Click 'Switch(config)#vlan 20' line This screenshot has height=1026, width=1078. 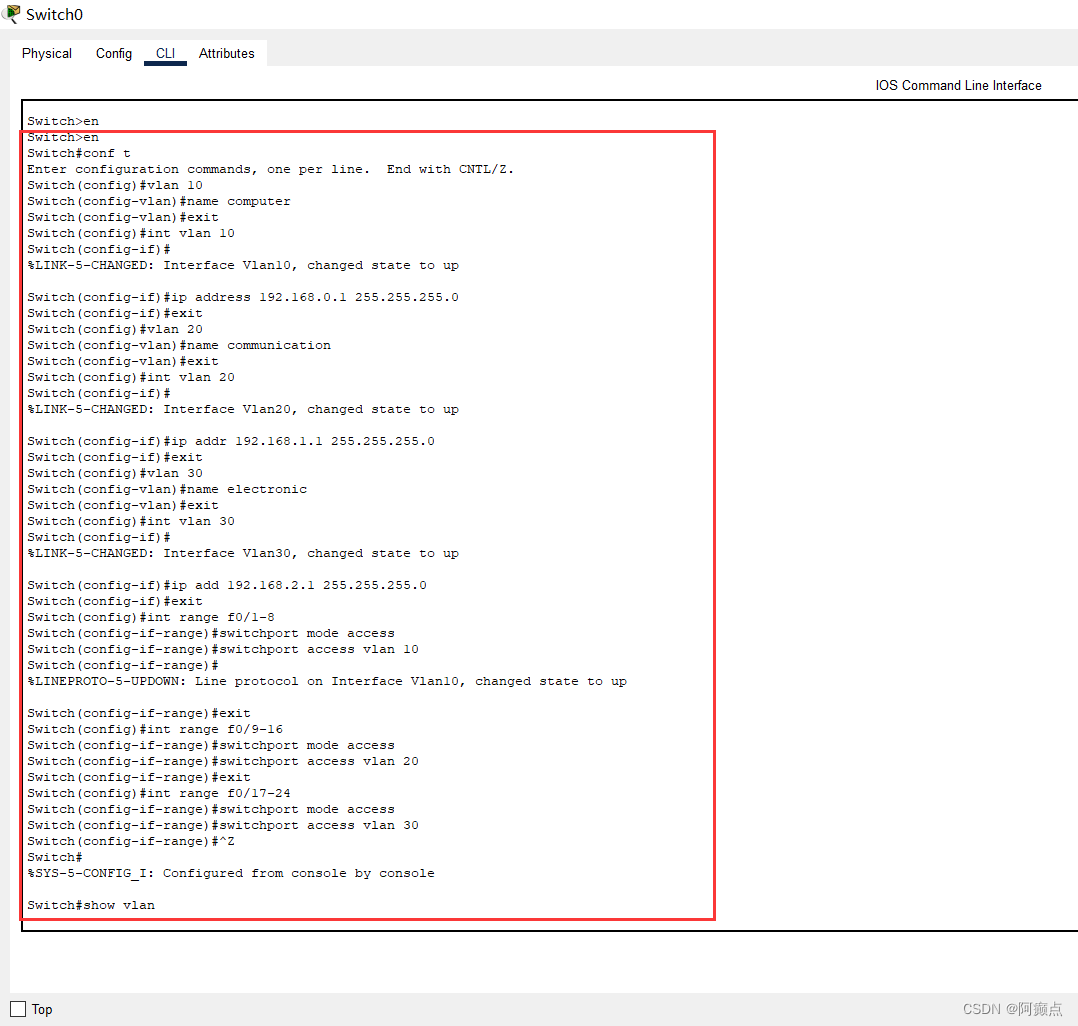click(115, 329)
